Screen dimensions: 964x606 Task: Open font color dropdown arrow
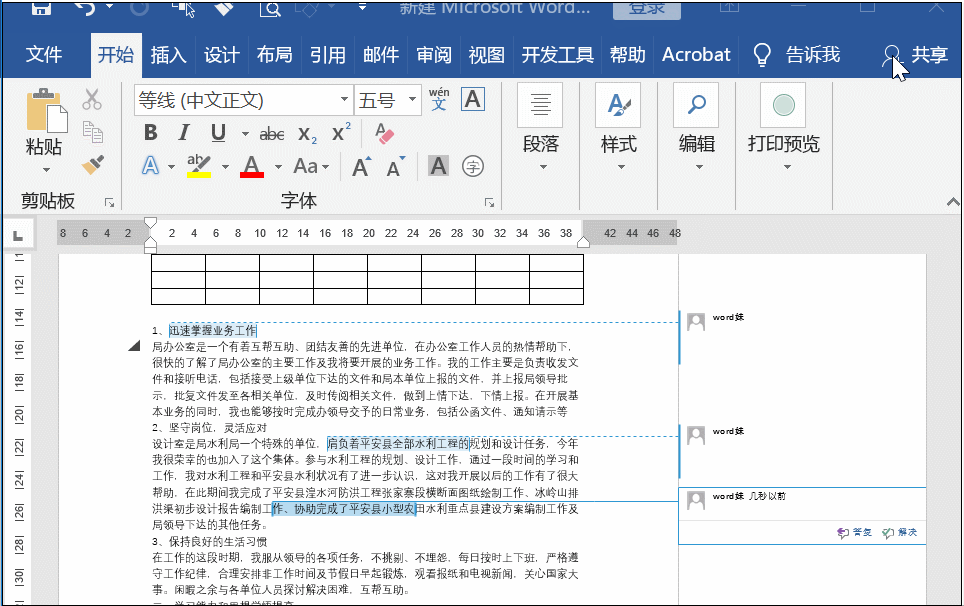(278, 167)
